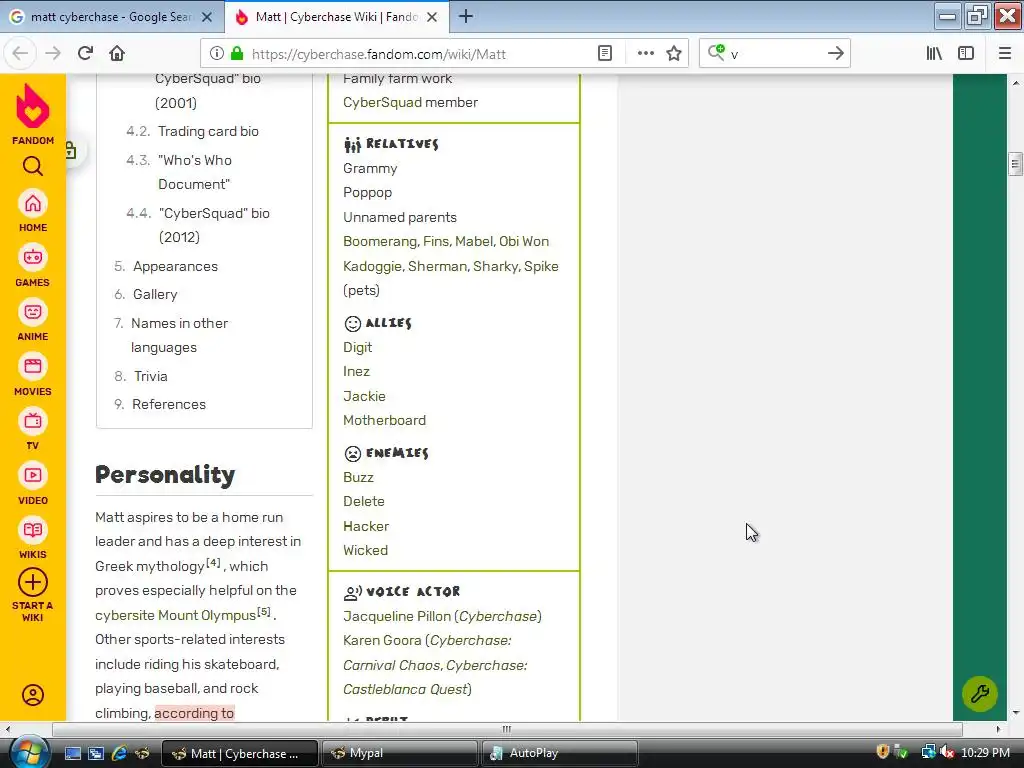The image size is (1024, 768).
Task: Switch to the matt cyberchase Google Search tab
Action: coord(112,17)
